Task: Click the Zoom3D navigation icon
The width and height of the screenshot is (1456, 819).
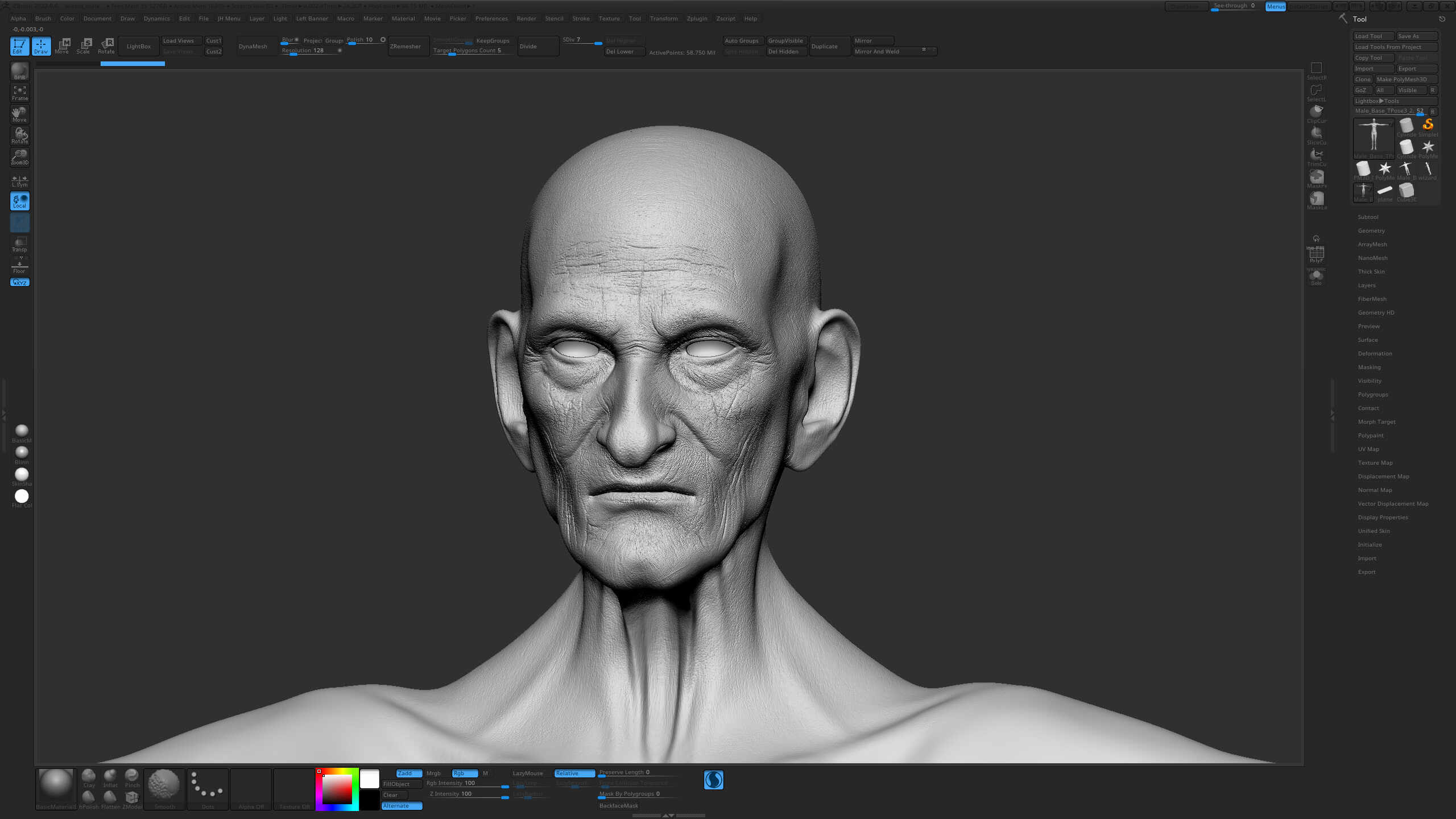Action: pos(19,157)
